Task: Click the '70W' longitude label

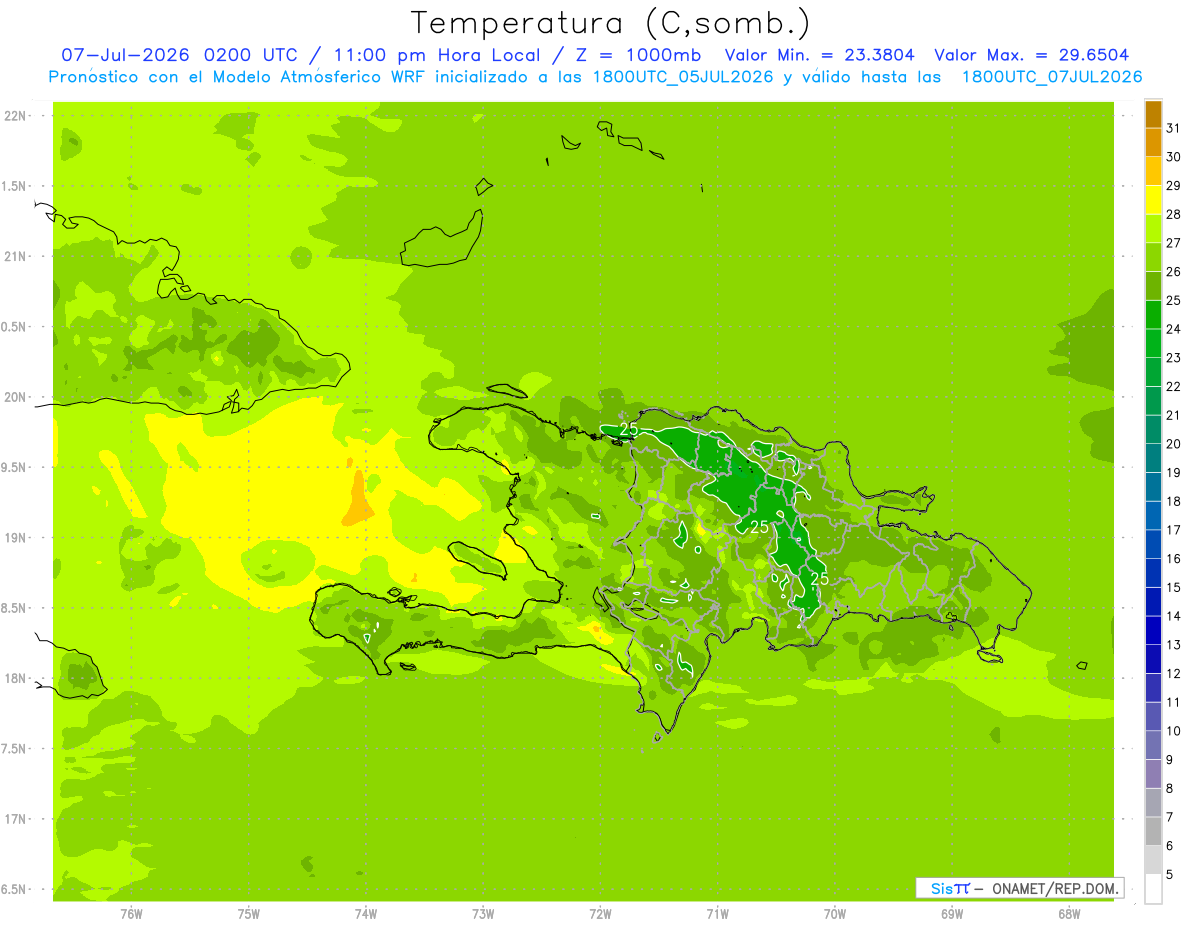Action: 835,914
